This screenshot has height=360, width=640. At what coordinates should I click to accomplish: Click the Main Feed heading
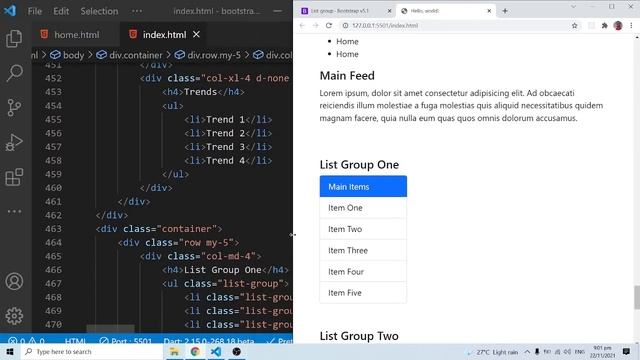click(347, 76)
